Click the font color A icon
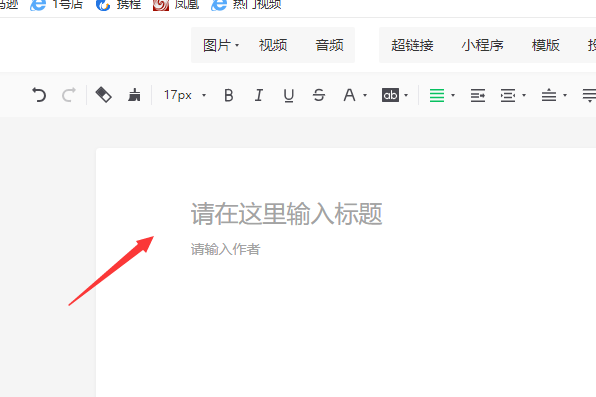 [349, 95]
